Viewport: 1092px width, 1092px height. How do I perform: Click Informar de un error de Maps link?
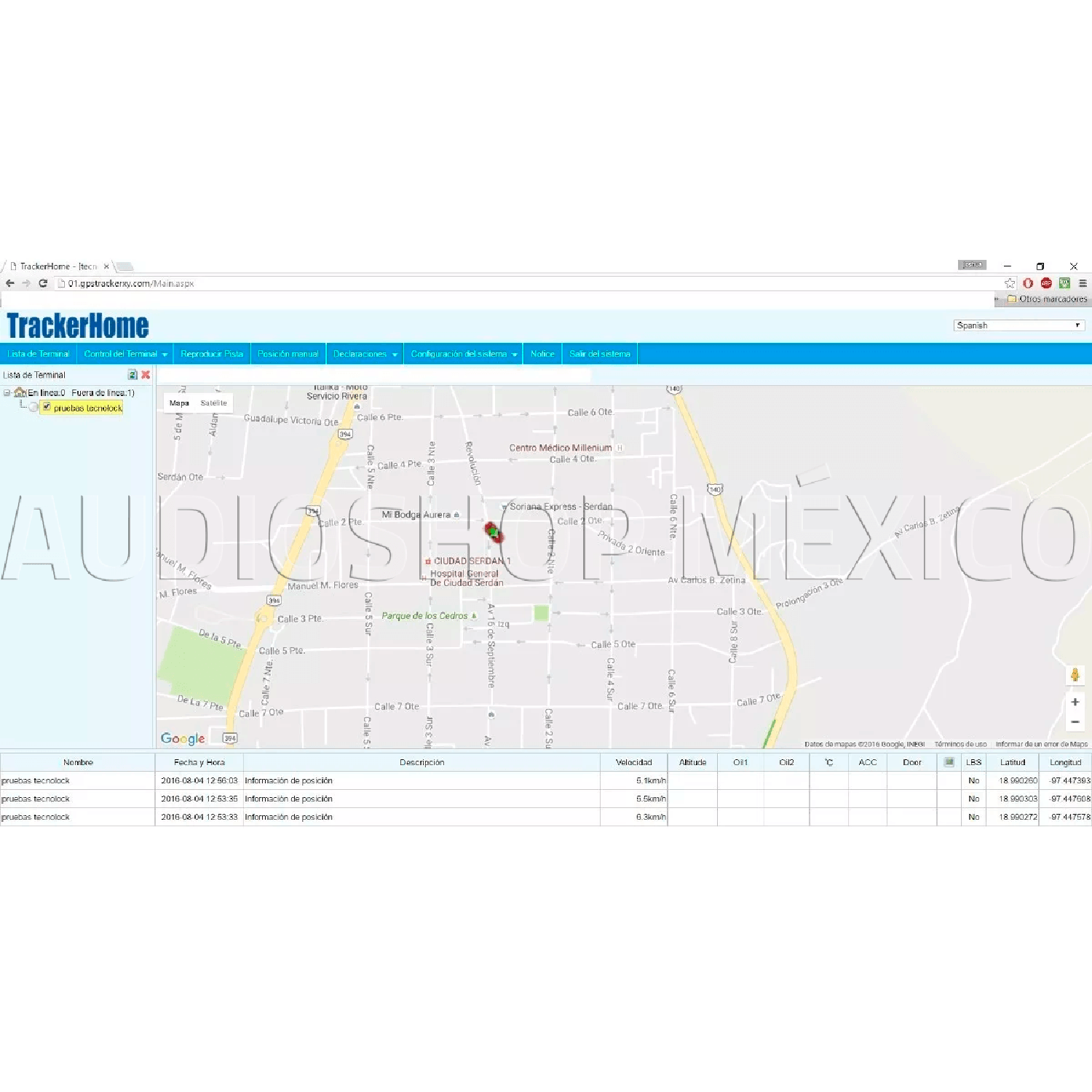1041,744
